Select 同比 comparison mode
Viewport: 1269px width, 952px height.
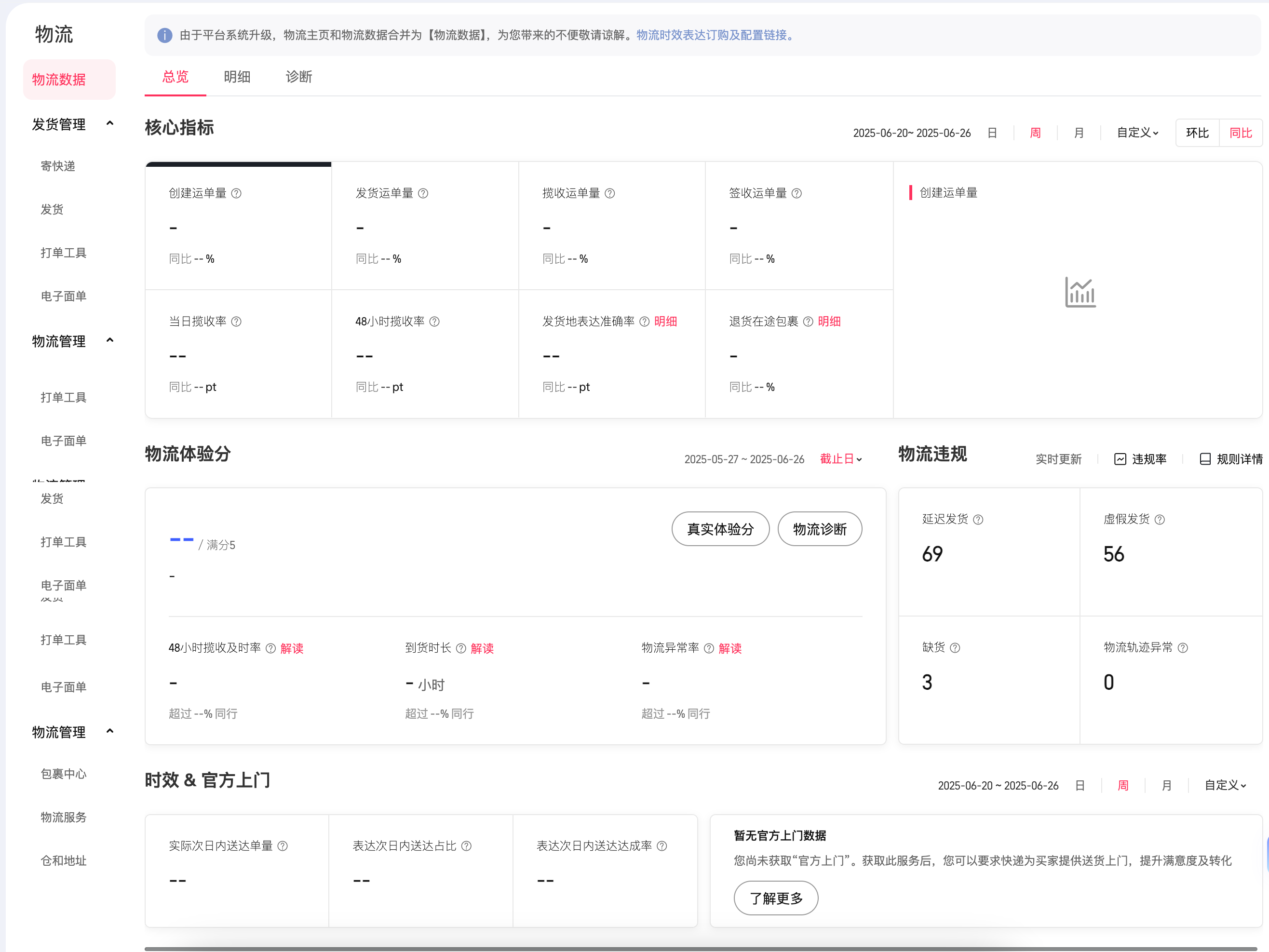[1241, 133]
